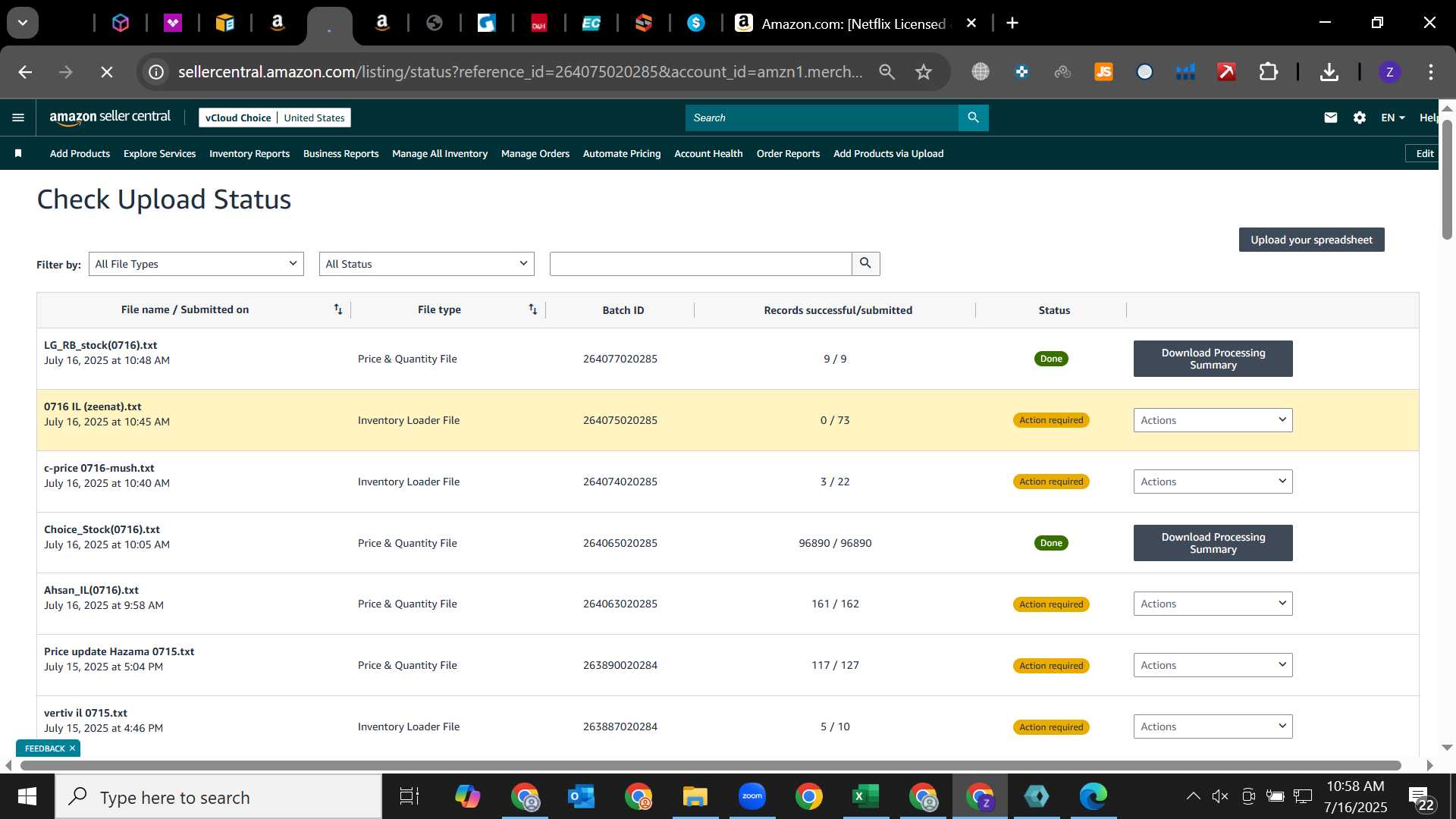Click batch ID 264075020285
The height and width of the screenshot is (819, 1456).
(620, 420)
